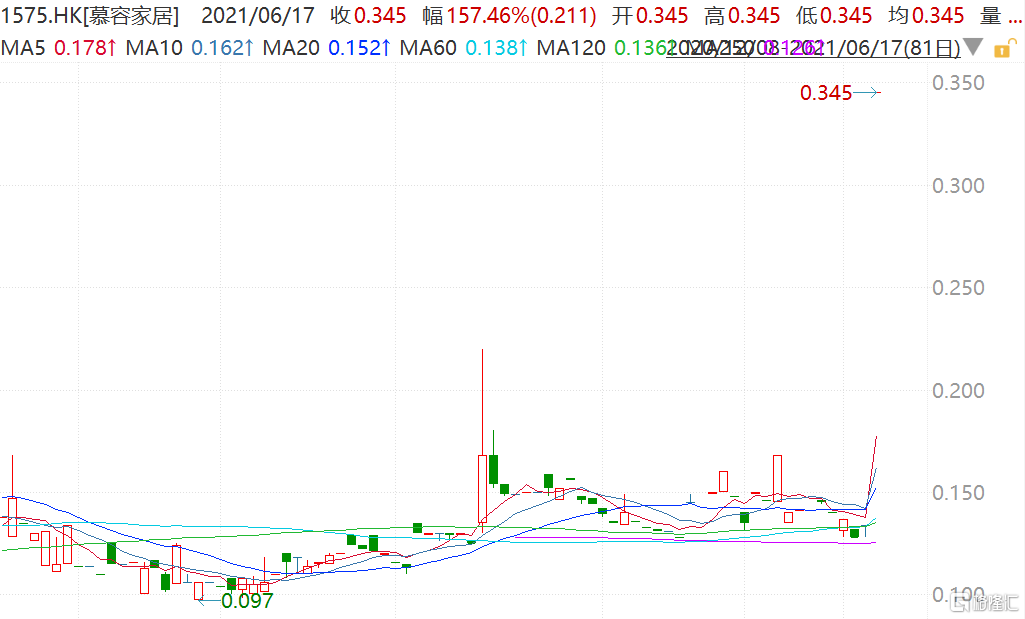This screenshot has height=619, width=1025.
Task: Click the green 0.097 low marker on chart
Action: coord(247,601)
